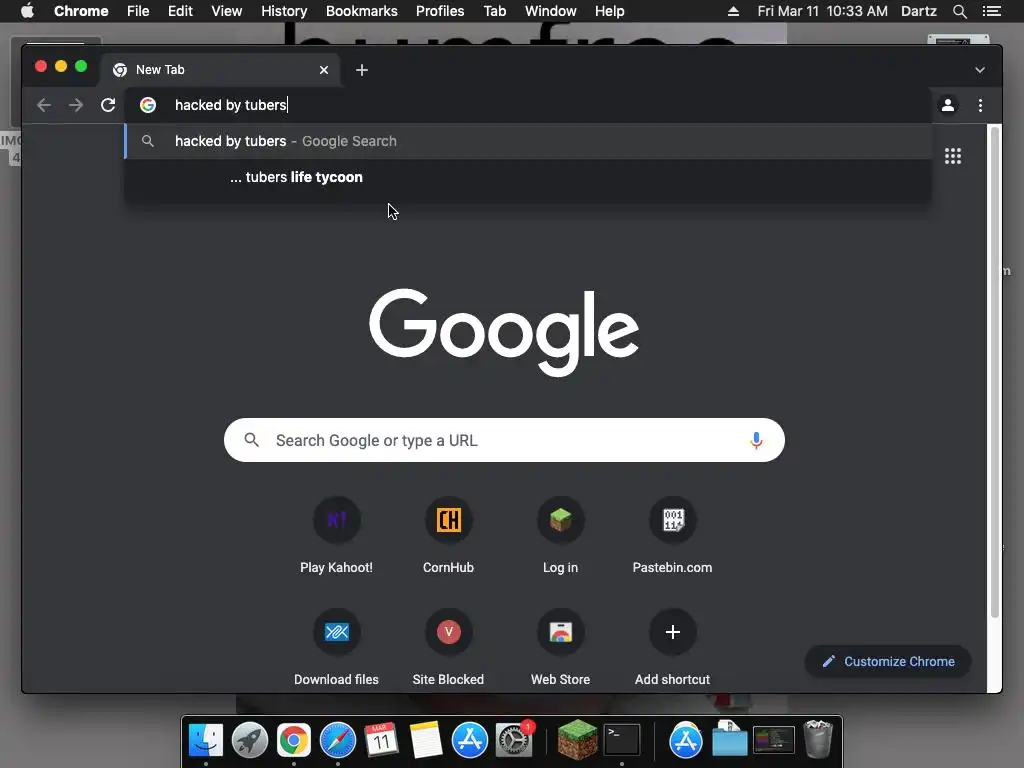Open Notes from the Dock
Image resolution: width=1024 pixels, height=768 pixels.
click(x=426, y=741)
